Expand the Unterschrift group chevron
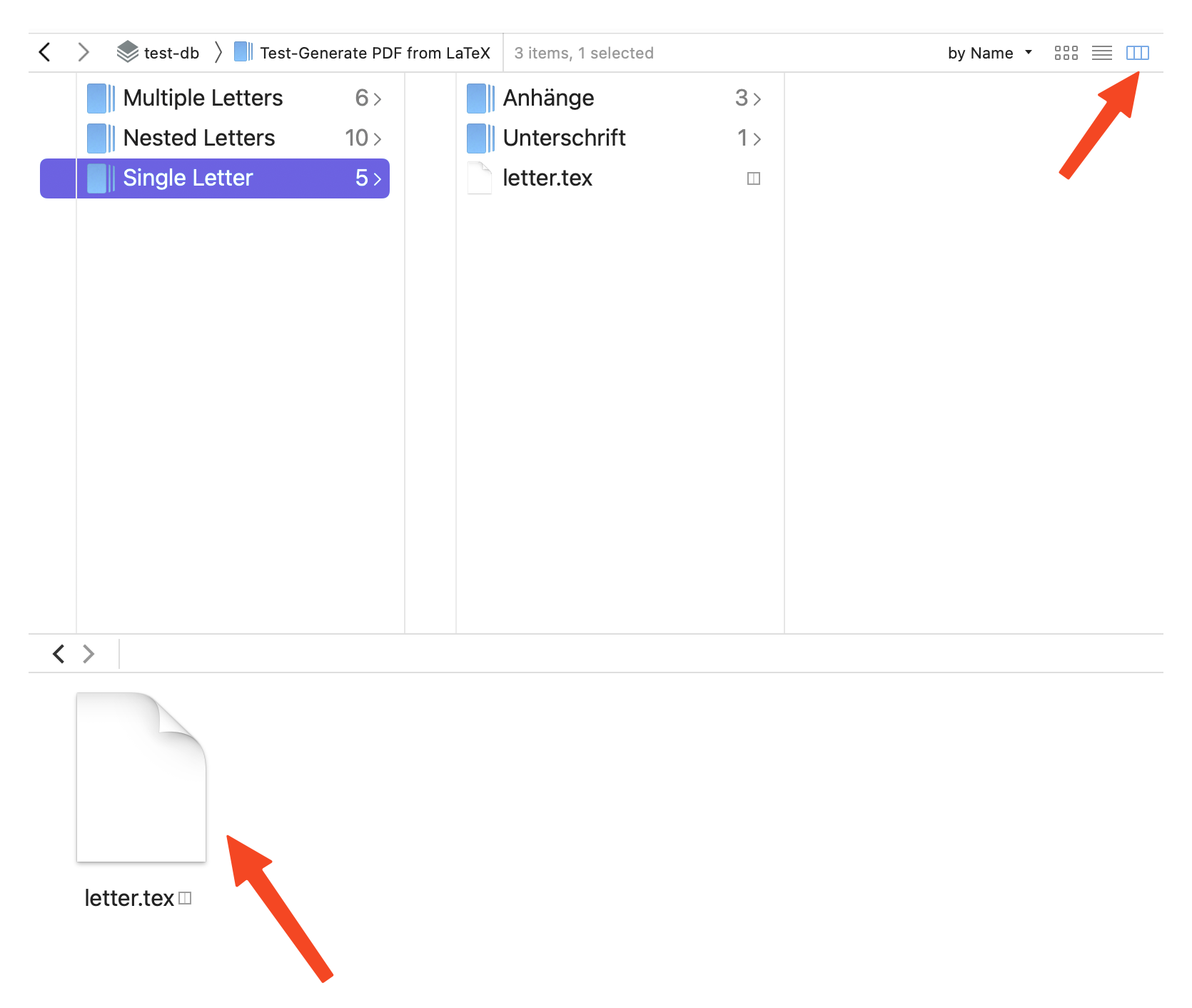This screenshot has width=1192, height=1008. pos(757,138)
